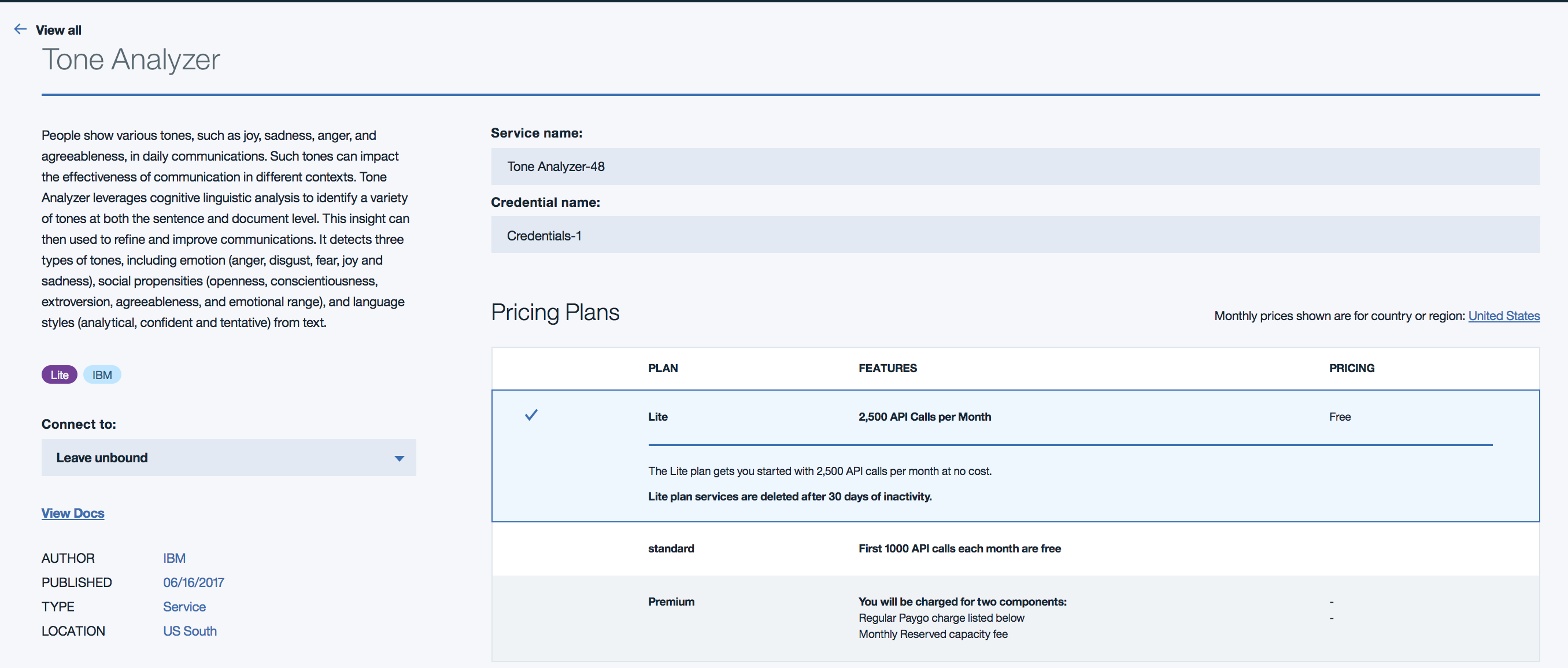The height and width of the screenshot is (668, 1568).
Task: Click the Pricing Plans heading
Action: [555, 312]
